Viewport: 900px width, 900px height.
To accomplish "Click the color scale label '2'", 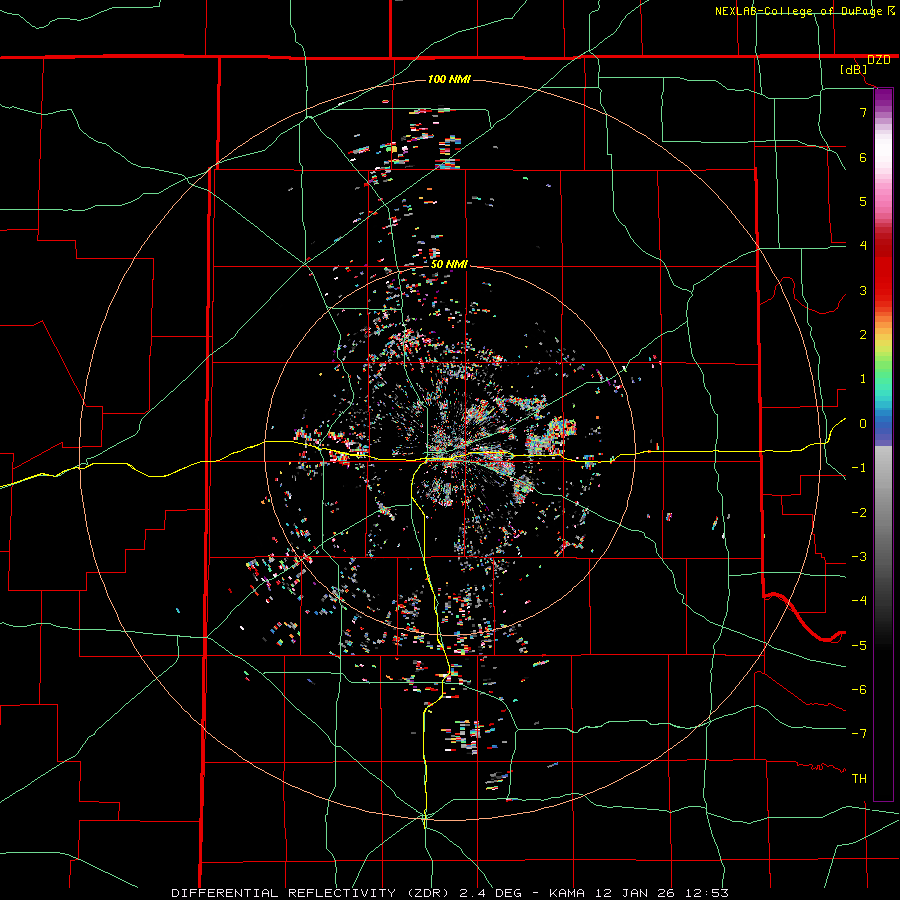I will (x=863, y=335).
